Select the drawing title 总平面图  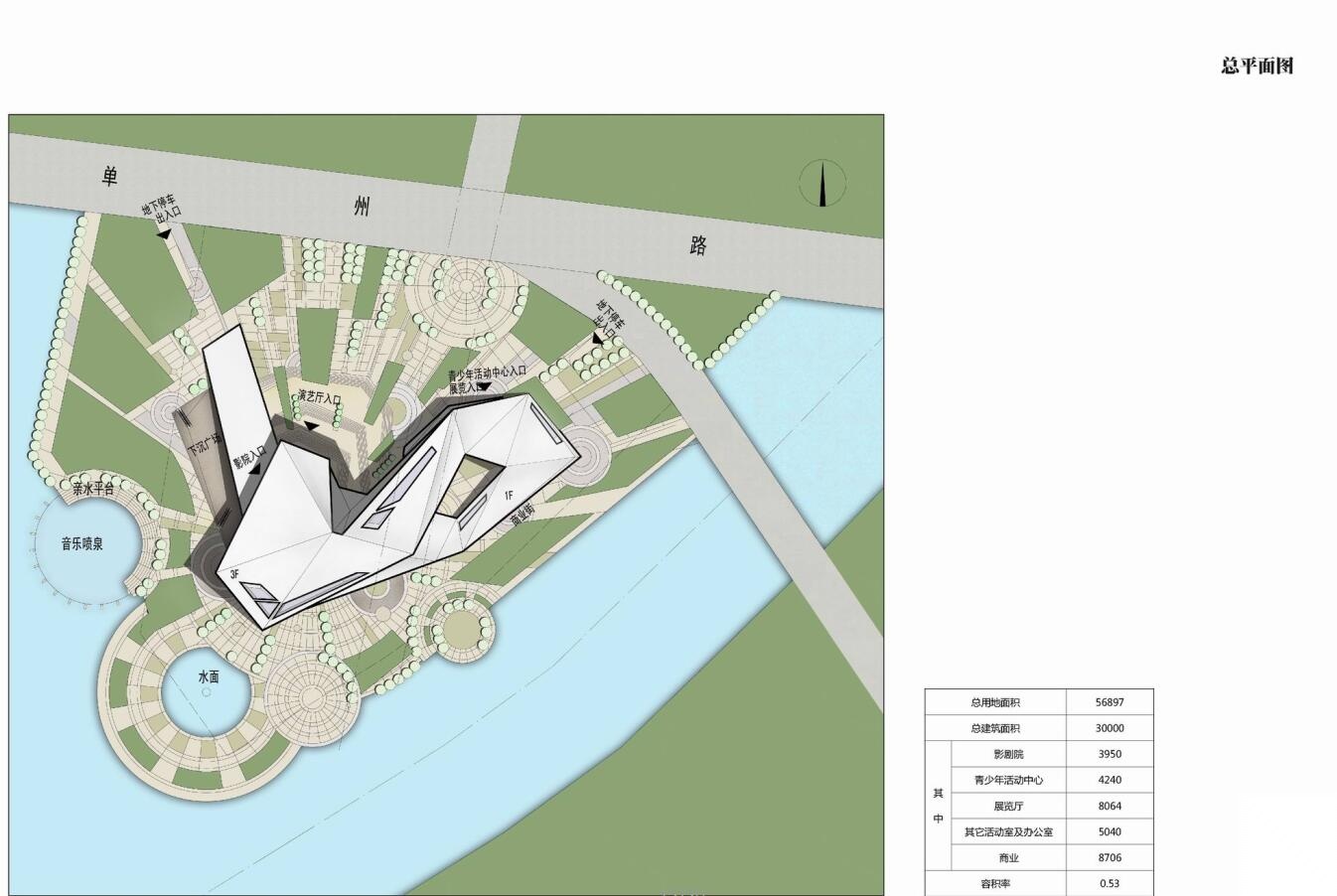1258,67
